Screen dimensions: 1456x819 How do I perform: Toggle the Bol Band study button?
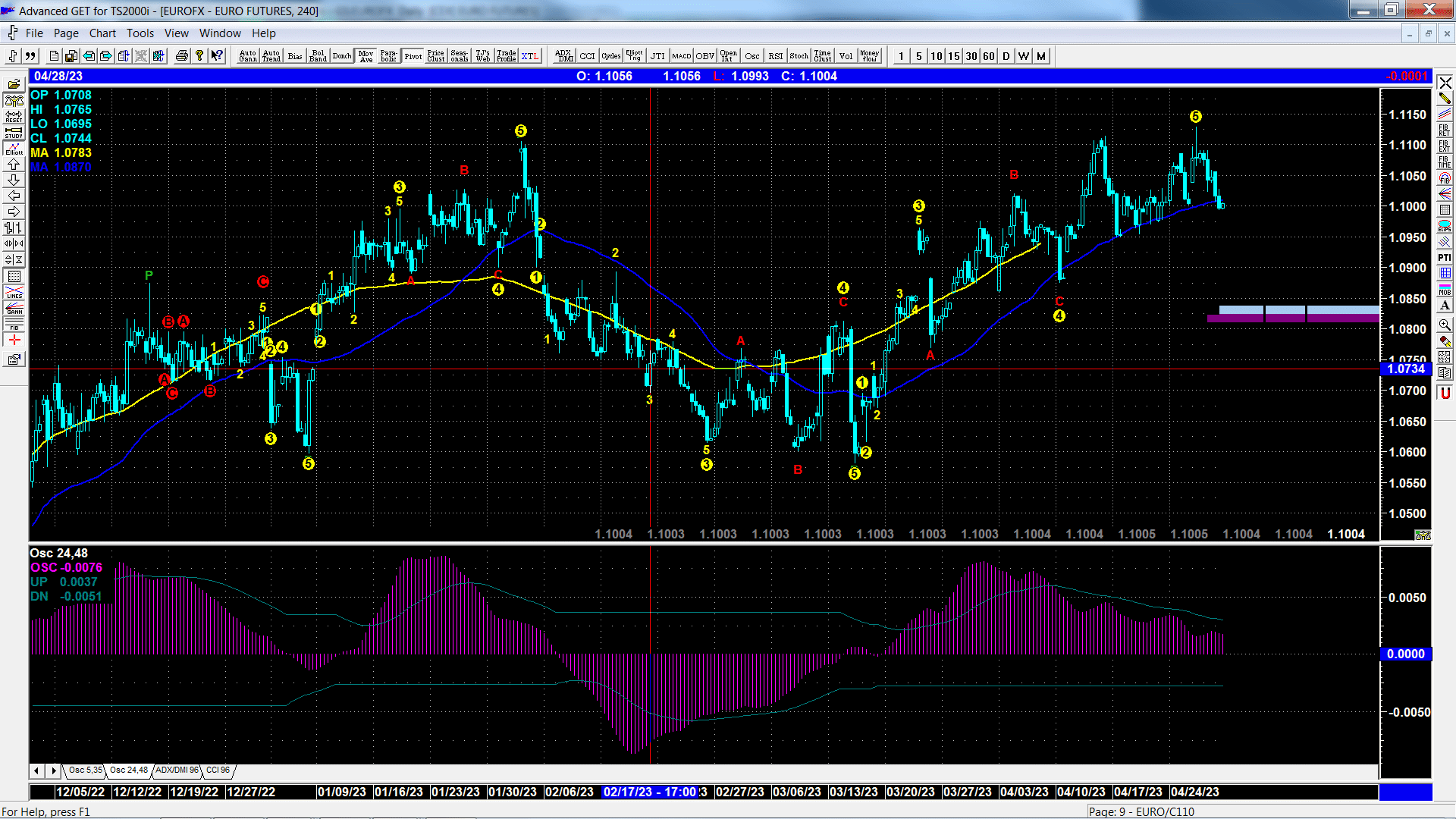tap(318, 56)
